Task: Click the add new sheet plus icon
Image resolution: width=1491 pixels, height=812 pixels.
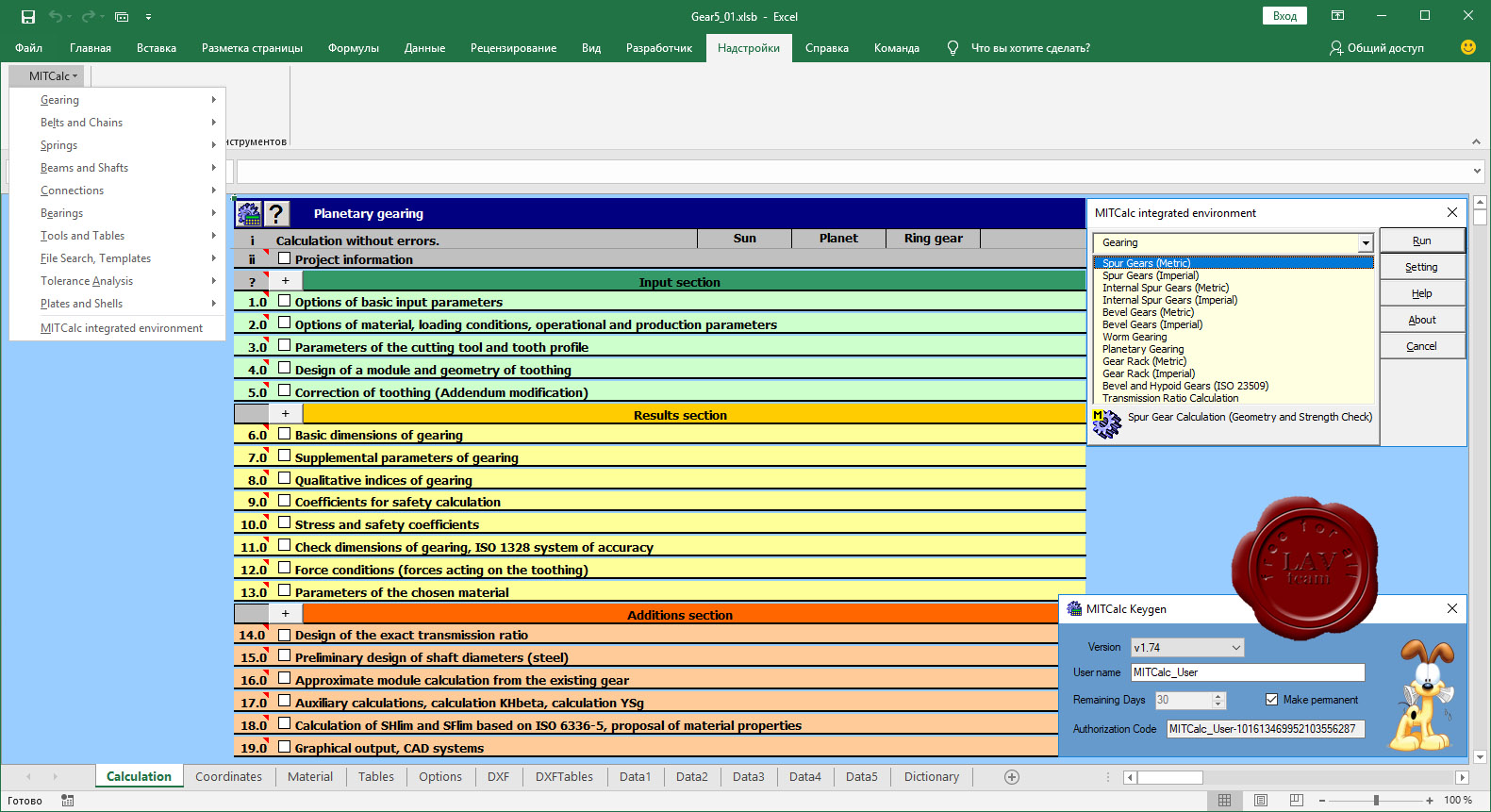Action: (x=1012, y=777)
